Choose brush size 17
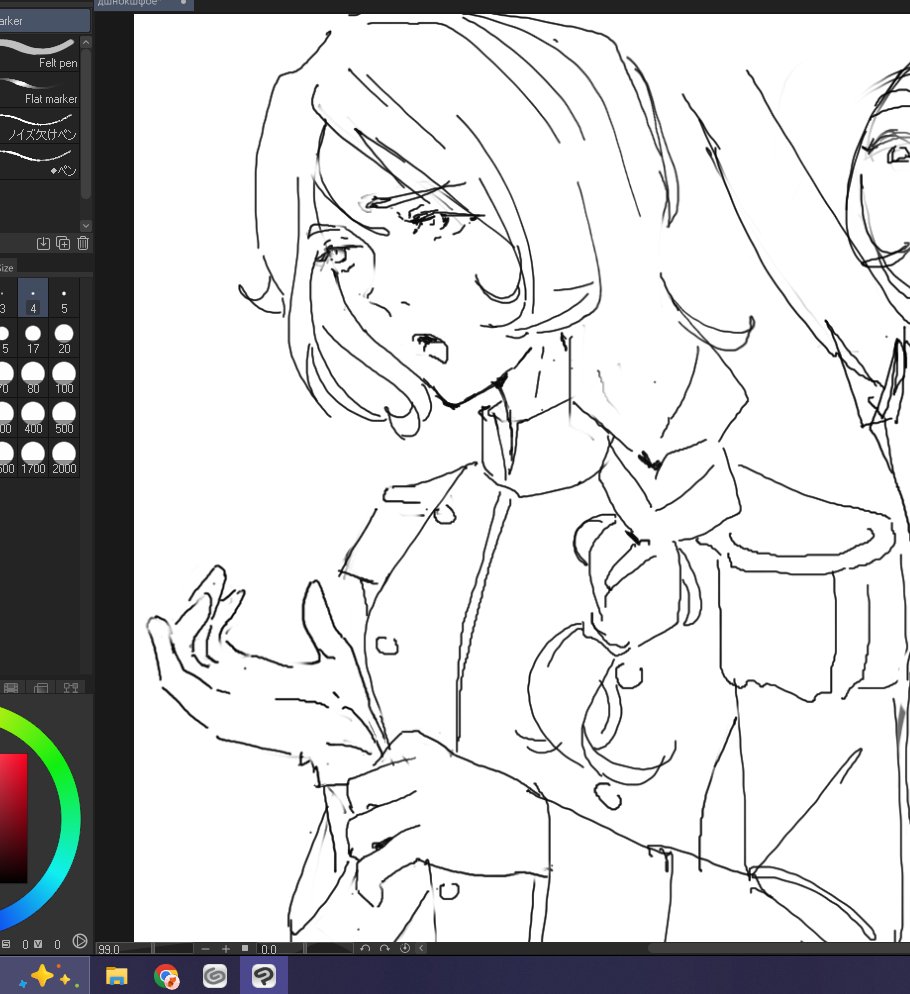The width and height of the screenshot is (910, 994). point(33,339)
